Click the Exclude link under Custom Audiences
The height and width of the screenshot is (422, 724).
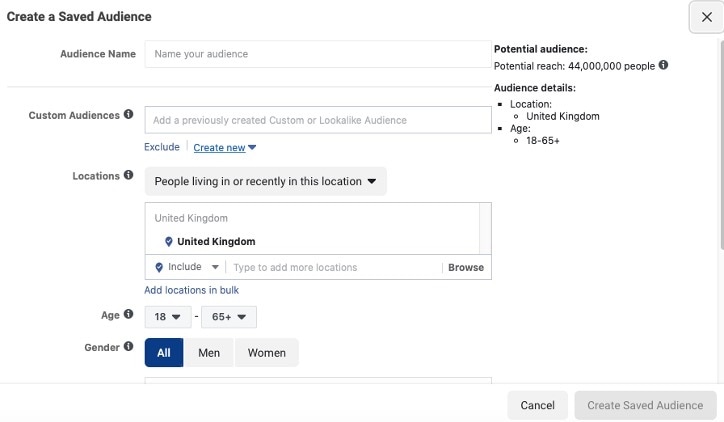(x=162, y=147)
